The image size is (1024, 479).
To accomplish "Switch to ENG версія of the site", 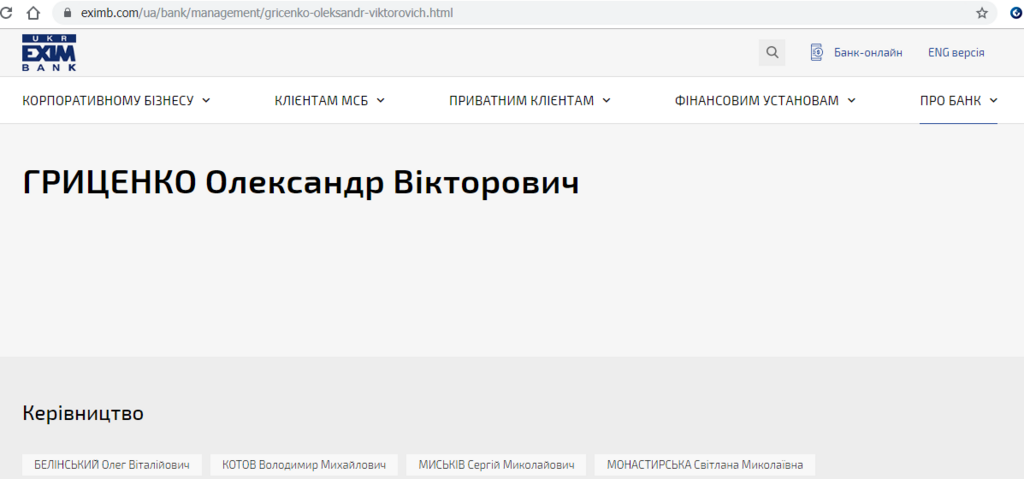I will pyautogui.click(x=956, y=53).
